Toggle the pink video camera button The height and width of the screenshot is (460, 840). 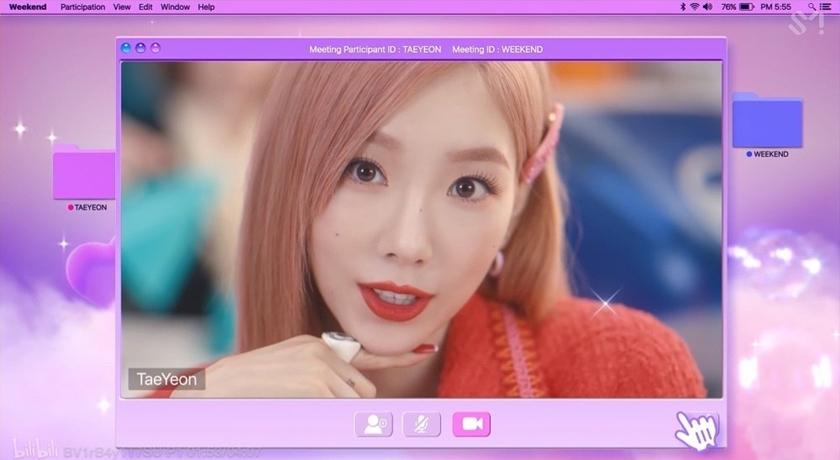point(471,424)
